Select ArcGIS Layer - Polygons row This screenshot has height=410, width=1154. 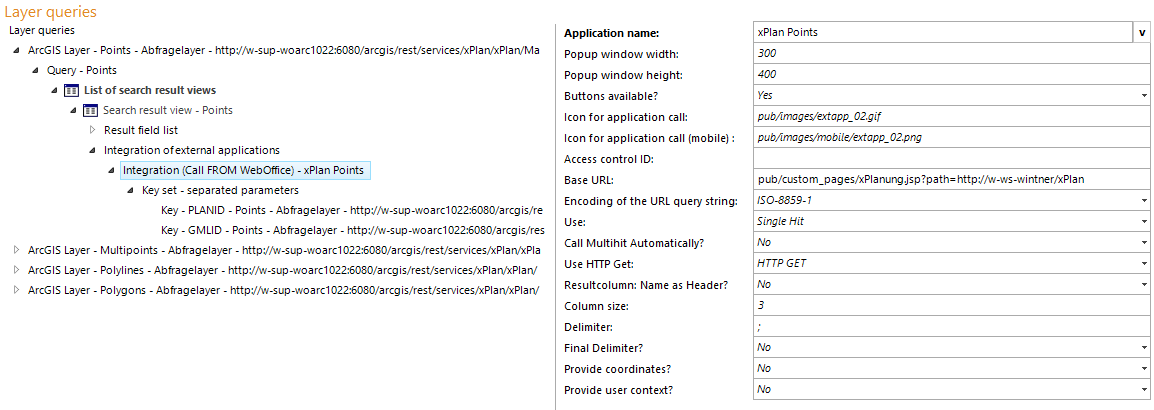[x=283, y=290]
